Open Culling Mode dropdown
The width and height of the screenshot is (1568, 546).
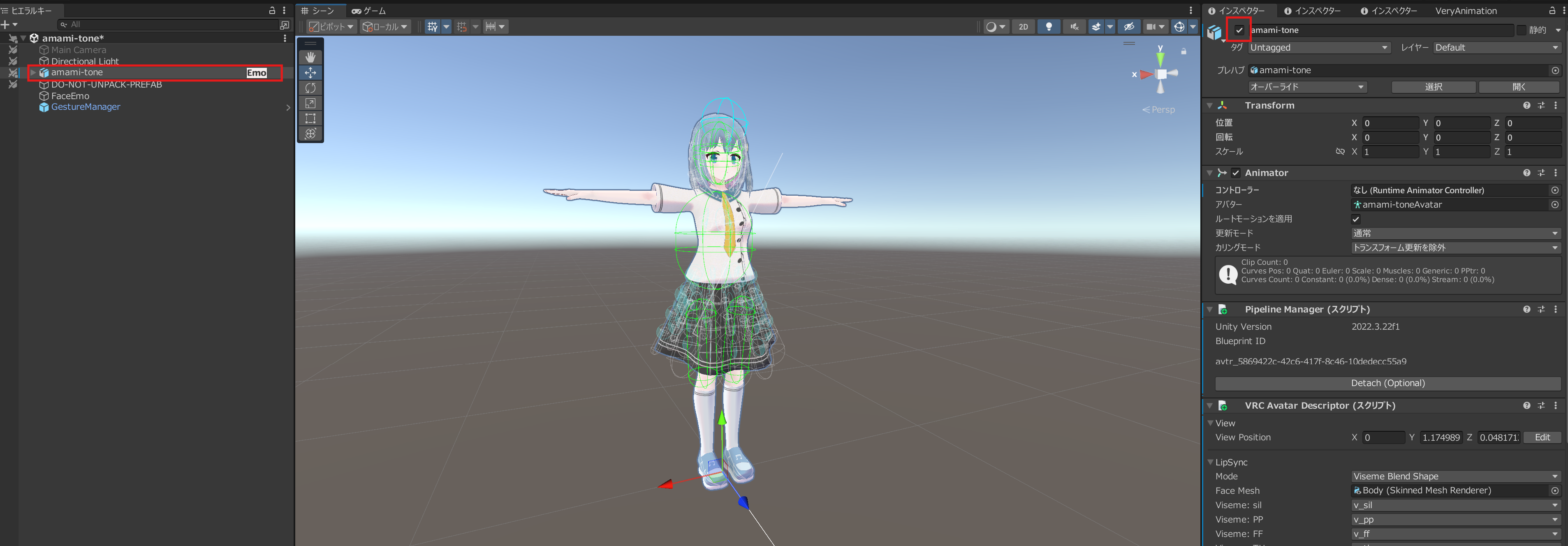(x=1455, y=248)
